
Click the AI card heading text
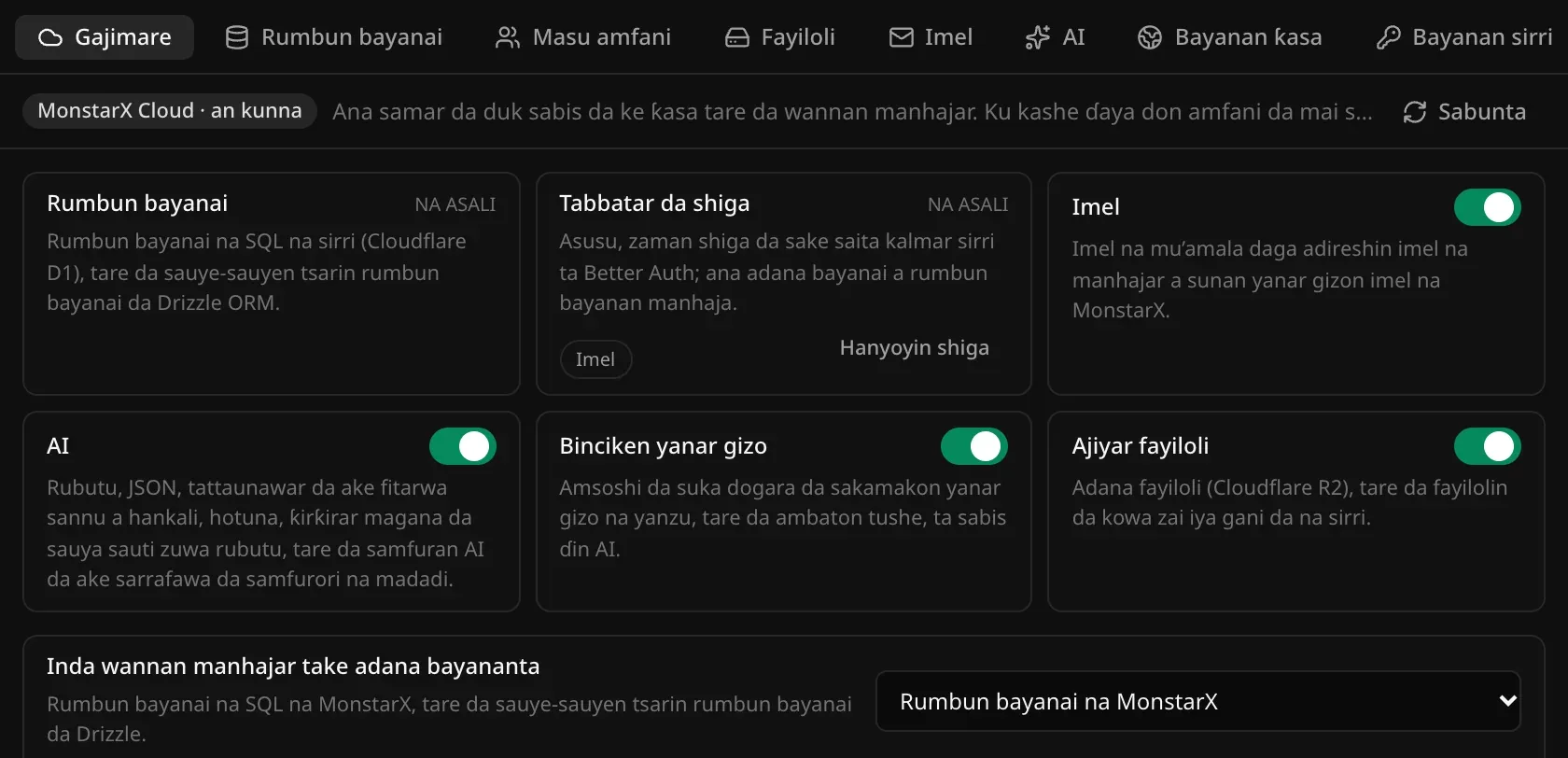pos(58,446)
